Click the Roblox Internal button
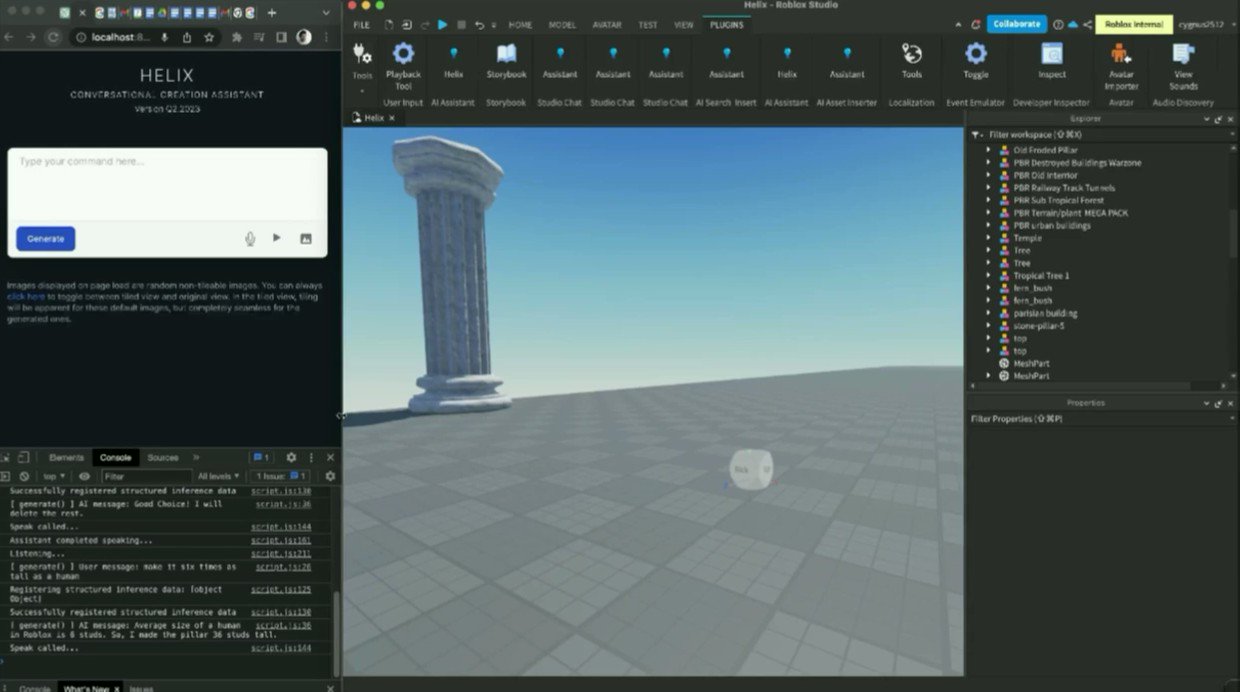1240x692 pixels. 1134,24
